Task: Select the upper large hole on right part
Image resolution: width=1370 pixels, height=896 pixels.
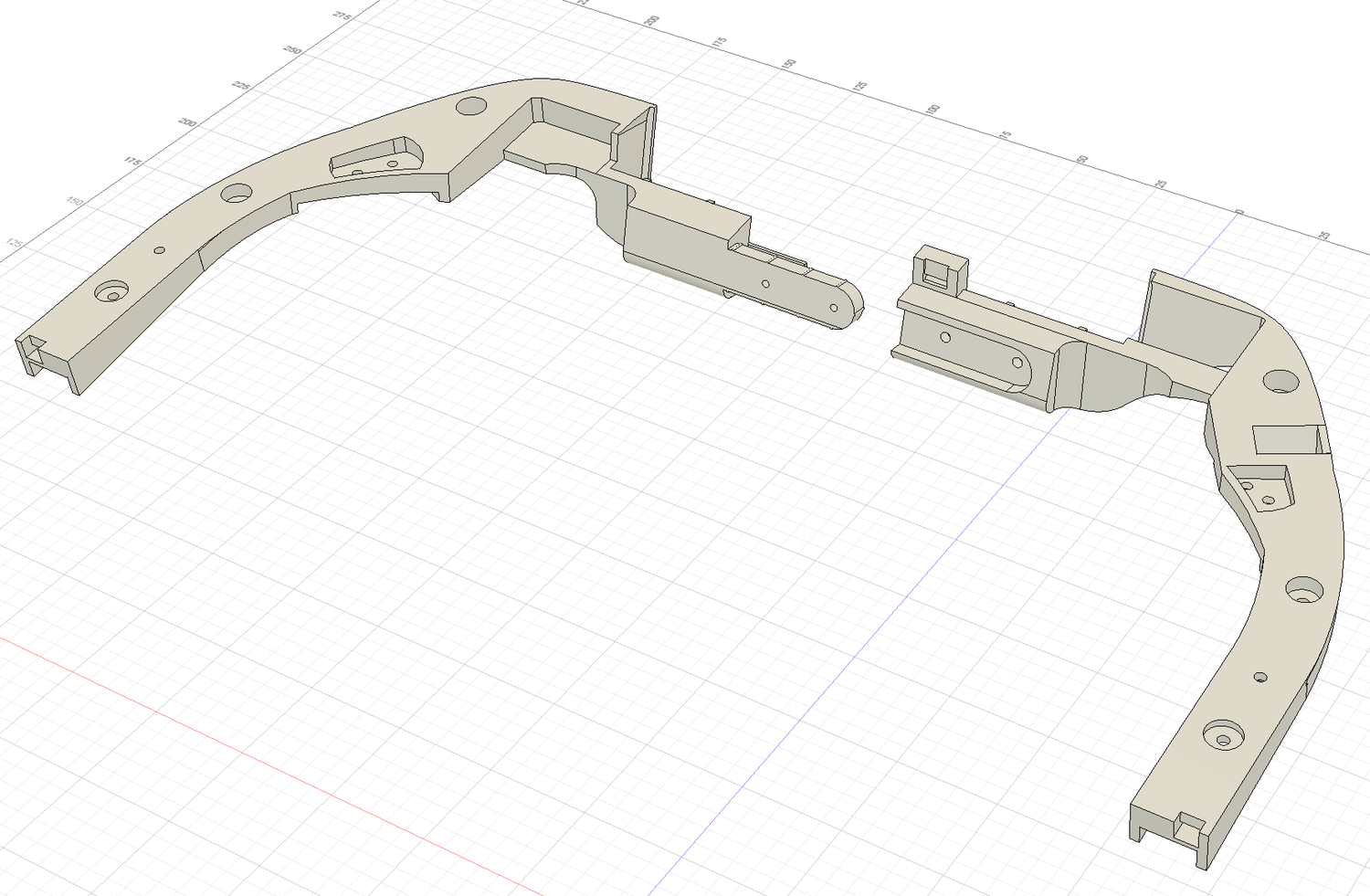Action: (1281, 382)
